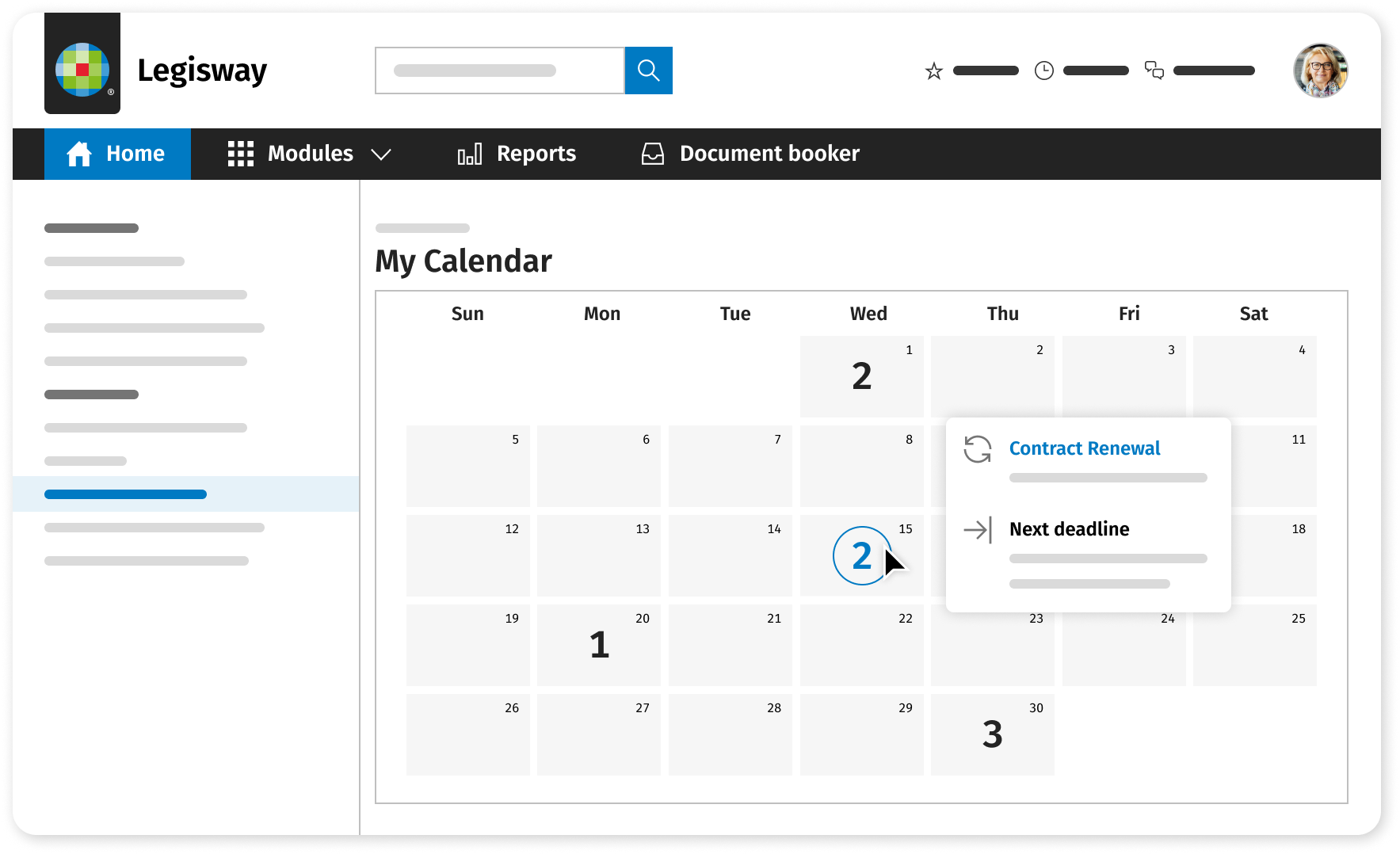Open the Contract Renewal link
This screenshot has height=854, width=1400.
(x=1084, y=448)
